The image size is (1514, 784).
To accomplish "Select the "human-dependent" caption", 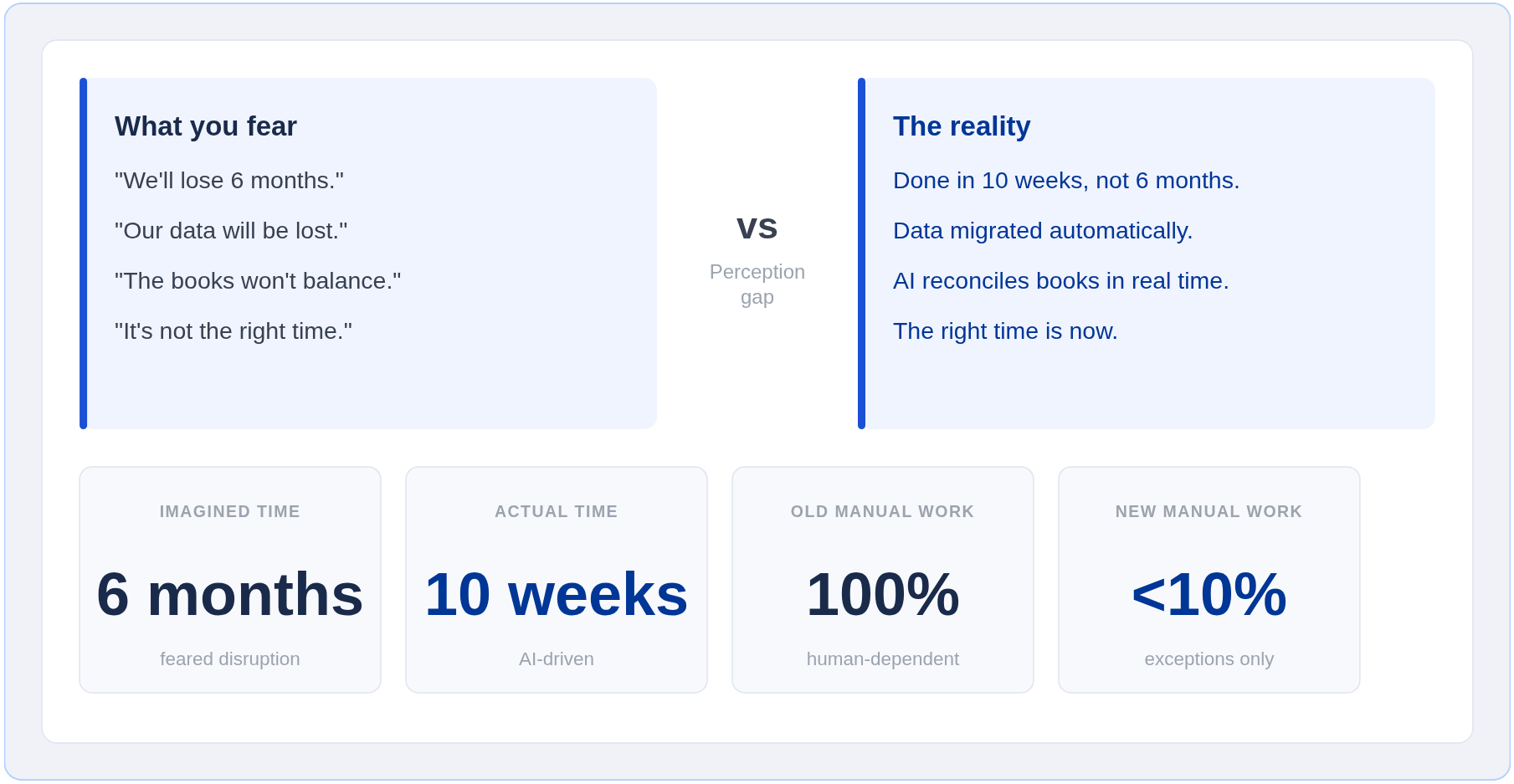I will click(x=882, y=659).
